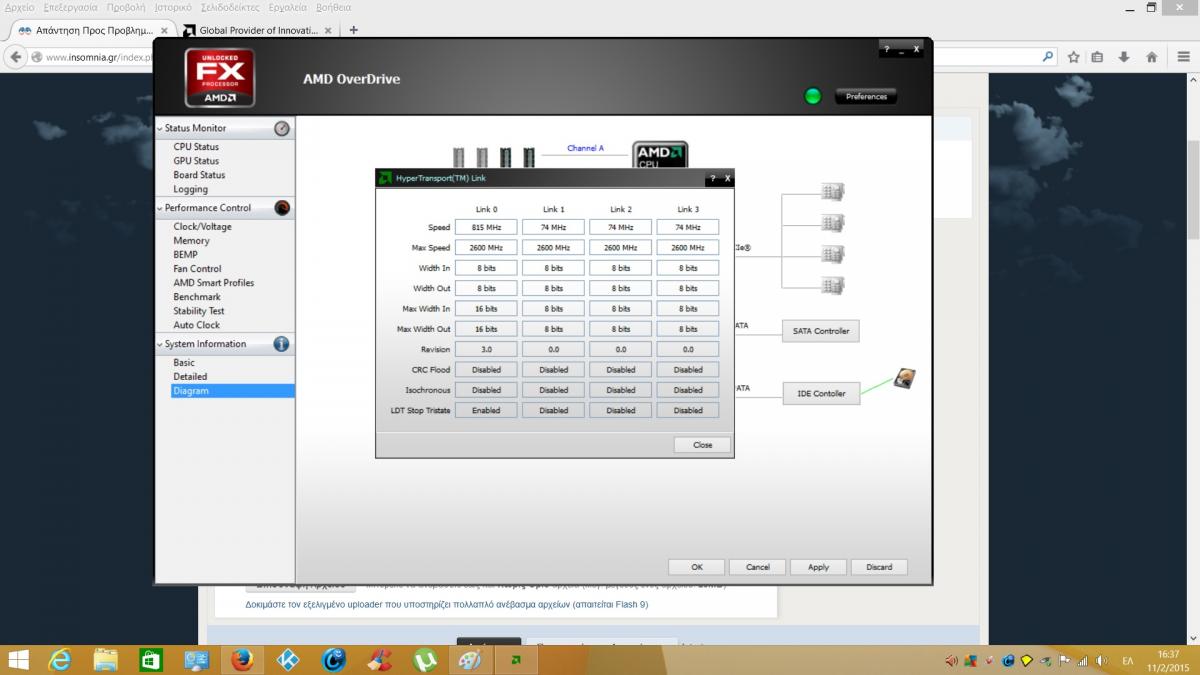
Task: Open Clock/Voltage settings
Action: [202, 227]
